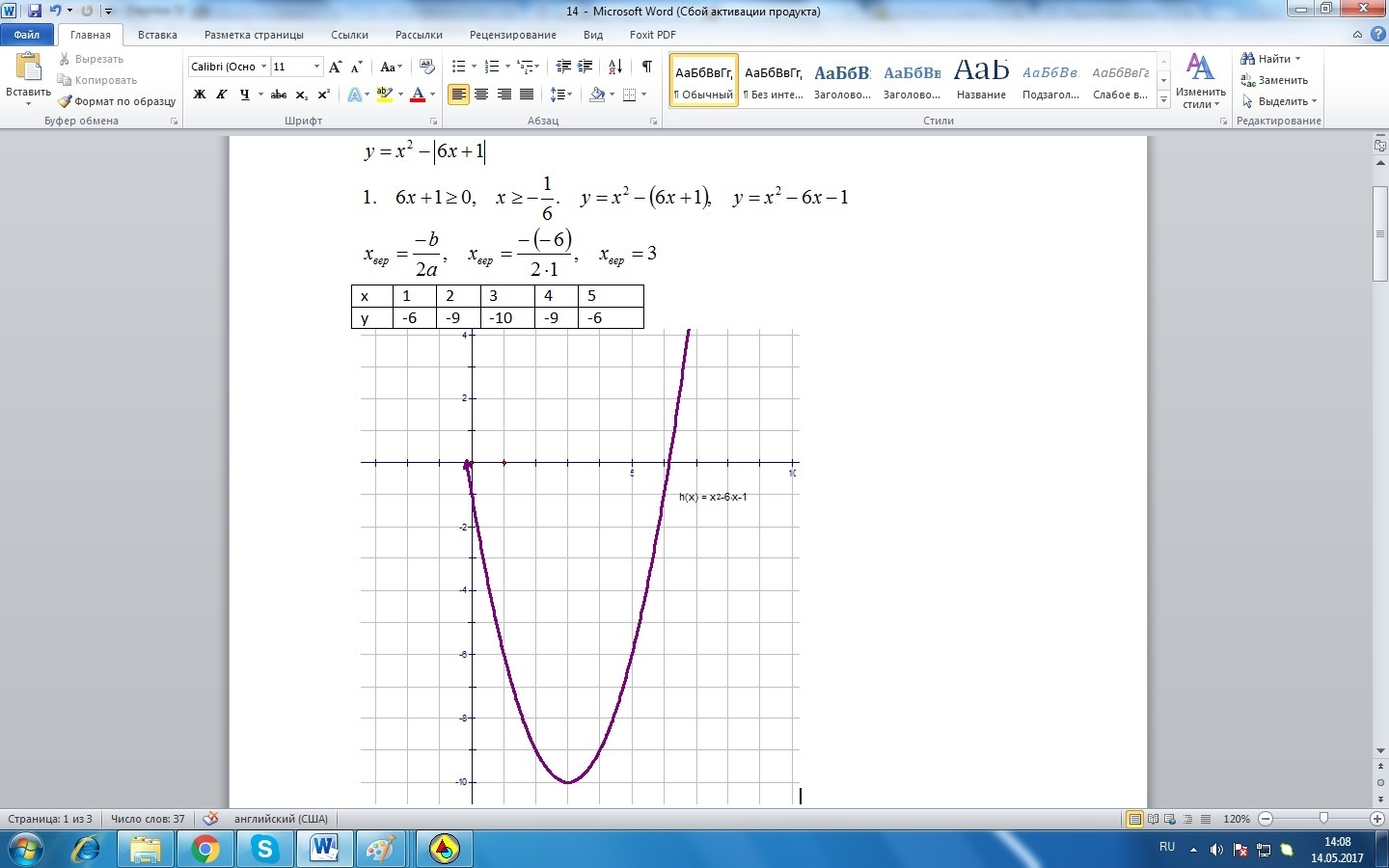
Task: Click the grow font size icon
Action: pos(335,67)
